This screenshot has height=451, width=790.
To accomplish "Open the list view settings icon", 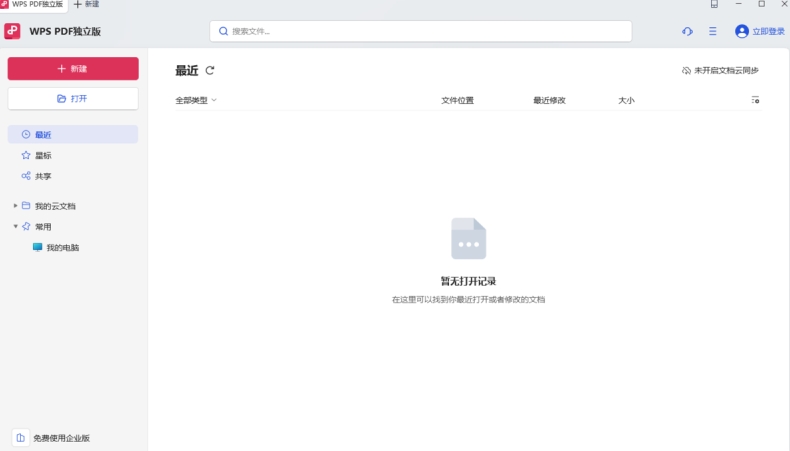I will [x=755, y=100].
